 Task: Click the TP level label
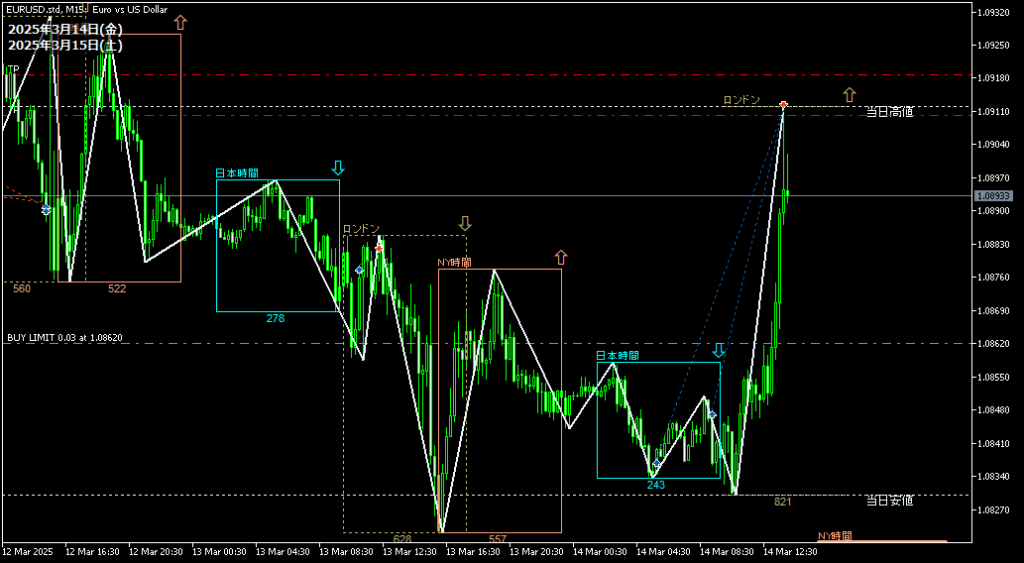(13, 69)
